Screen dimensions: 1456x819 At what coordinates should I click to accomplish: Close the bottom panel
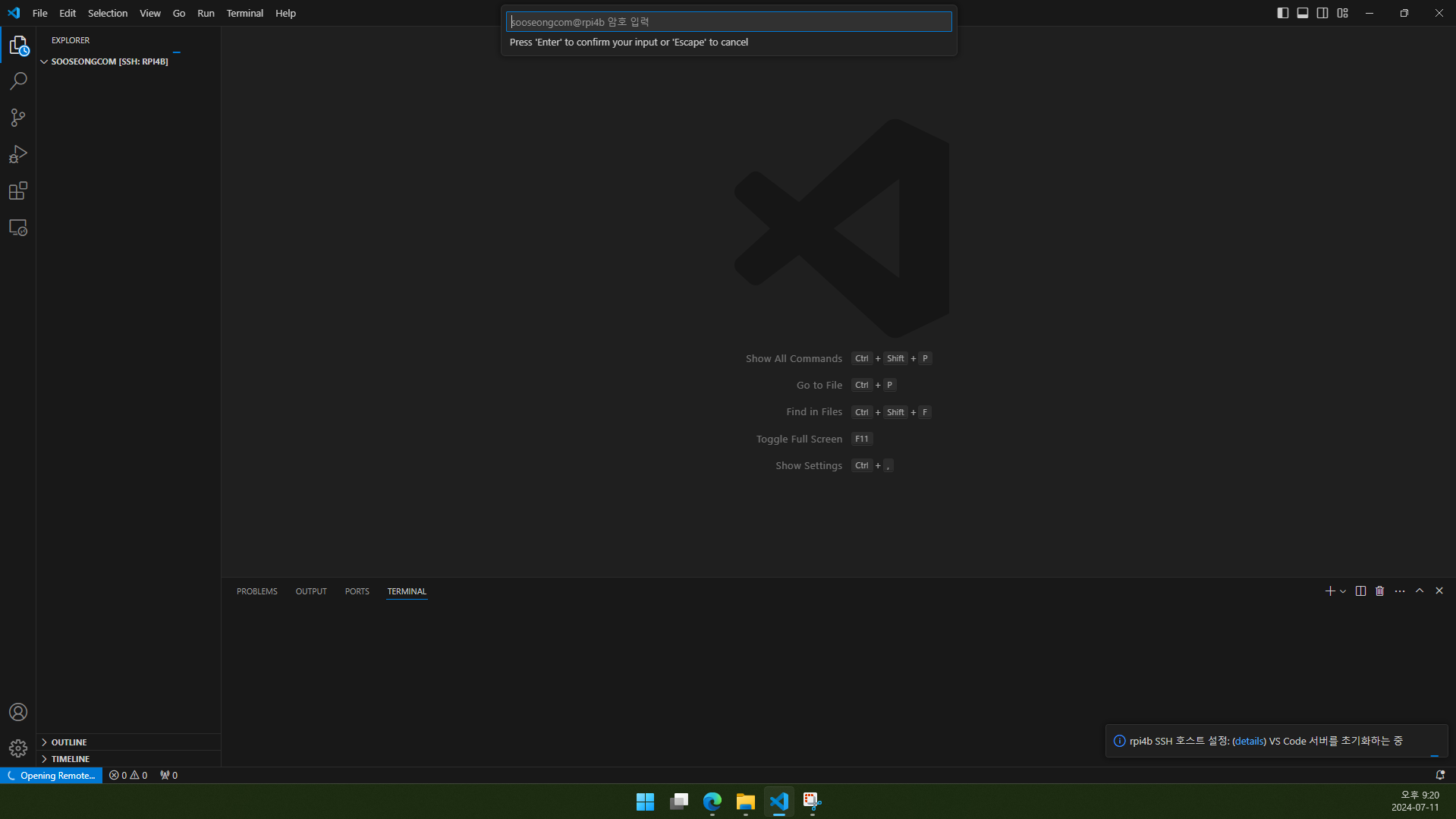point(1439,591)
